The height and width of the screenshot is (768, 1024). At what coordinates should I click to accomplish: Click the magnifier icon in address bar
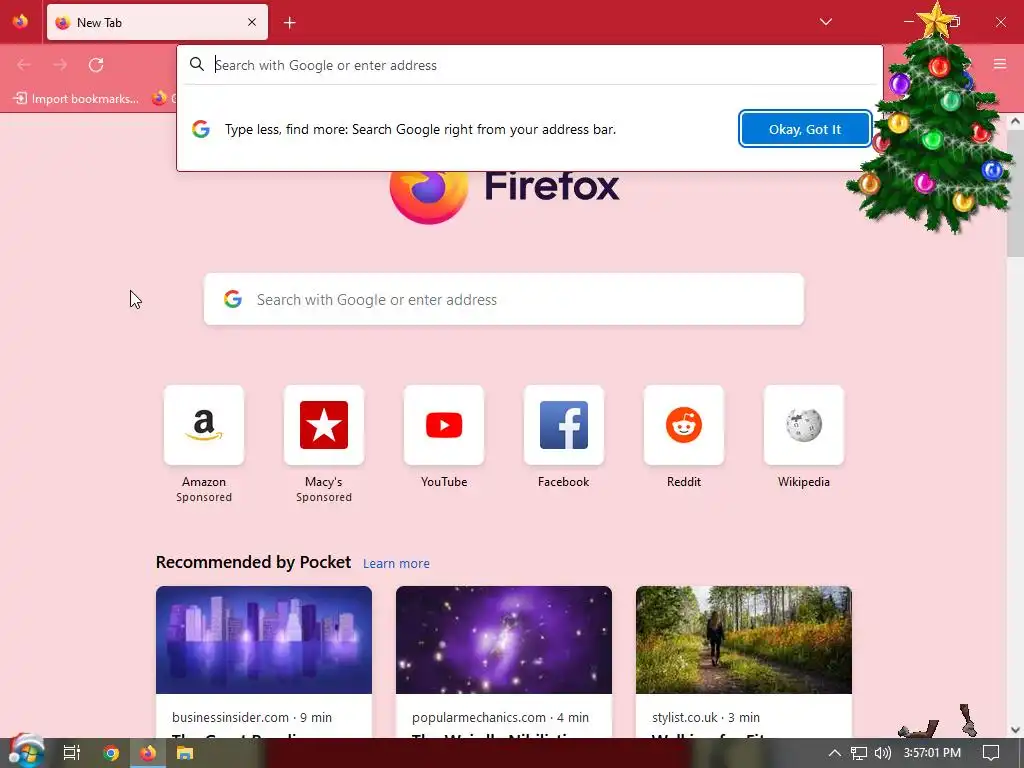tap(197, 65)
